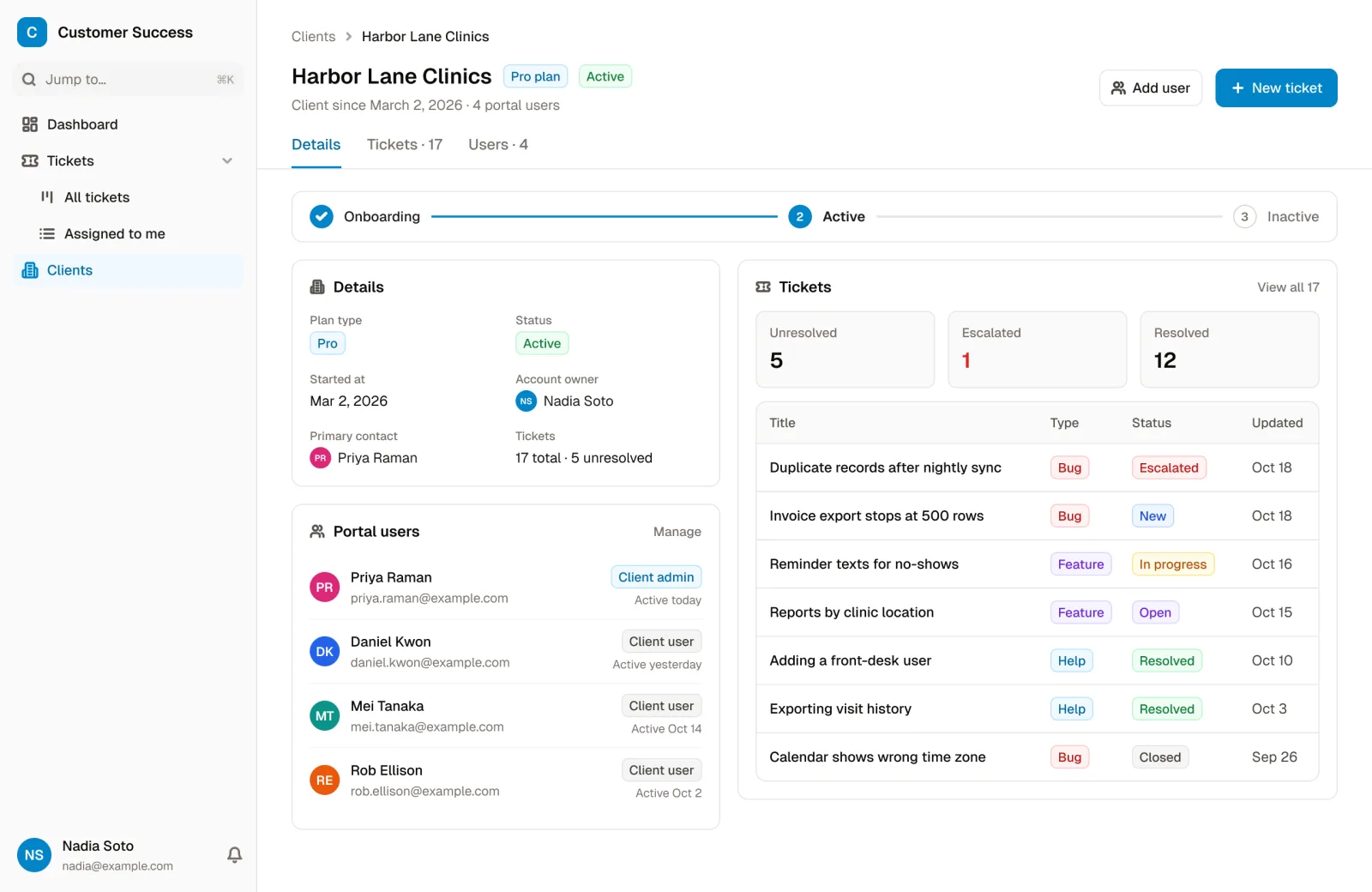Click the Active badge beside the client name
Screen dimensions: 1372x892
(x=605, y=76)
